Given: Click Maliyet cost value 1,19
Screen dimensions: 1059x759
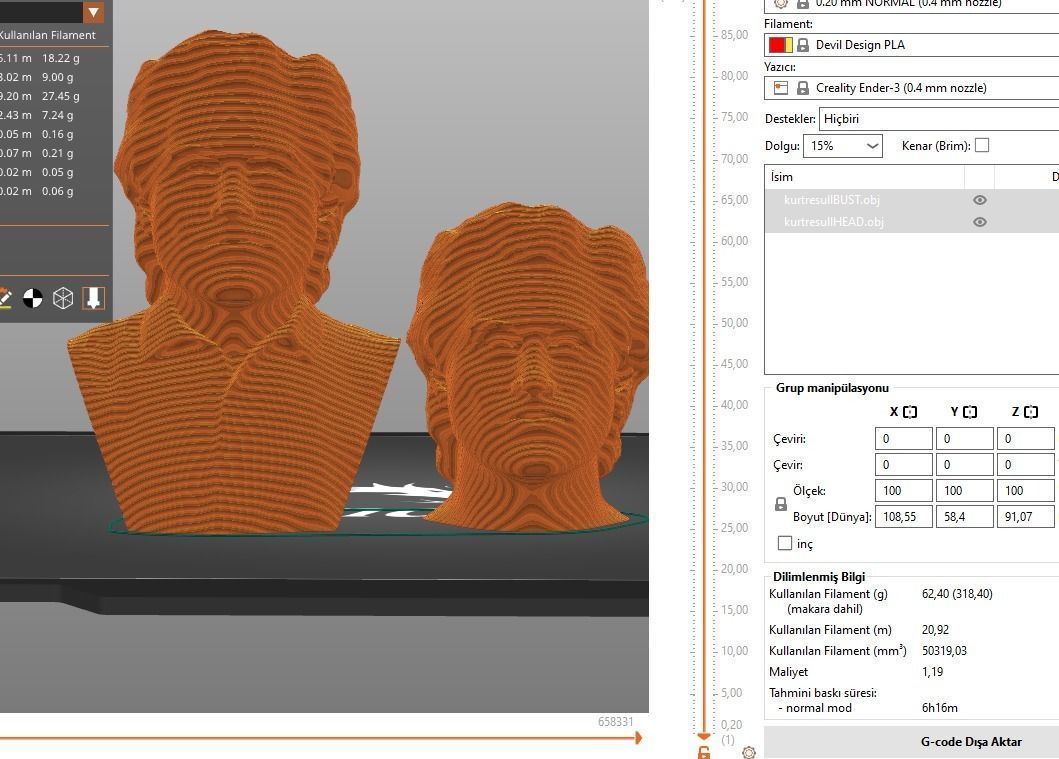Looking at the screenshot, I should click(932, 672).
